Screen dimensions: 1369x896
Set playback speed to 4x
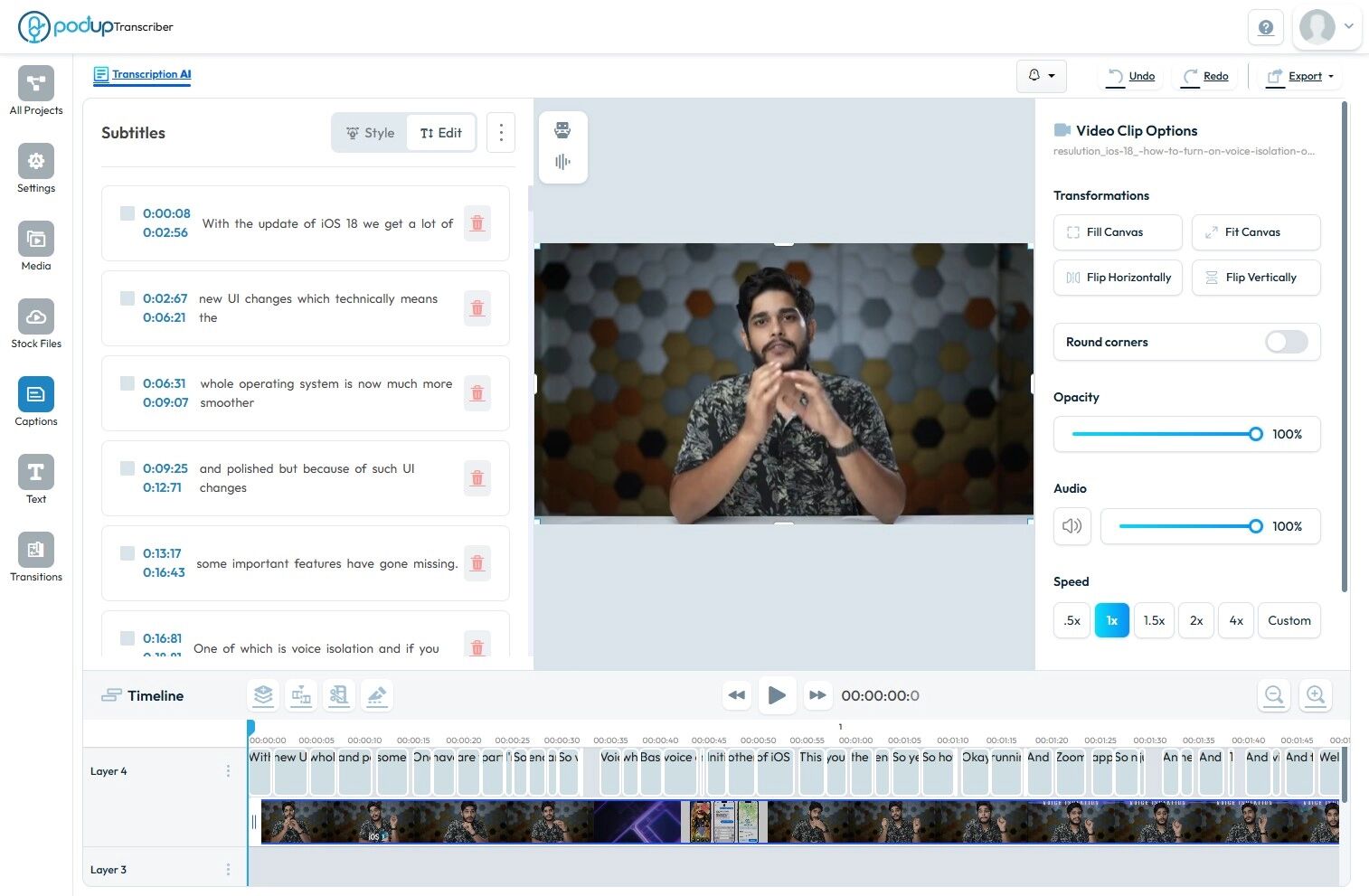pyautogui.click(x=1236, y=620)
